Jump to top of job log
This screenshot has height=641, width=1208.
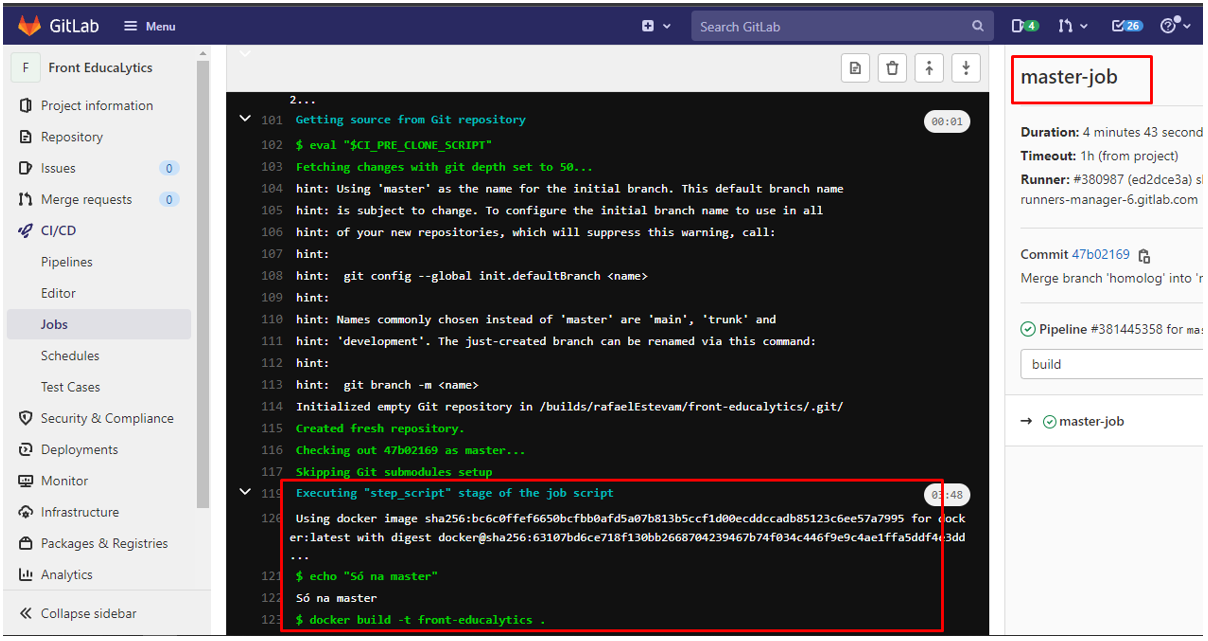click(929, 68)
